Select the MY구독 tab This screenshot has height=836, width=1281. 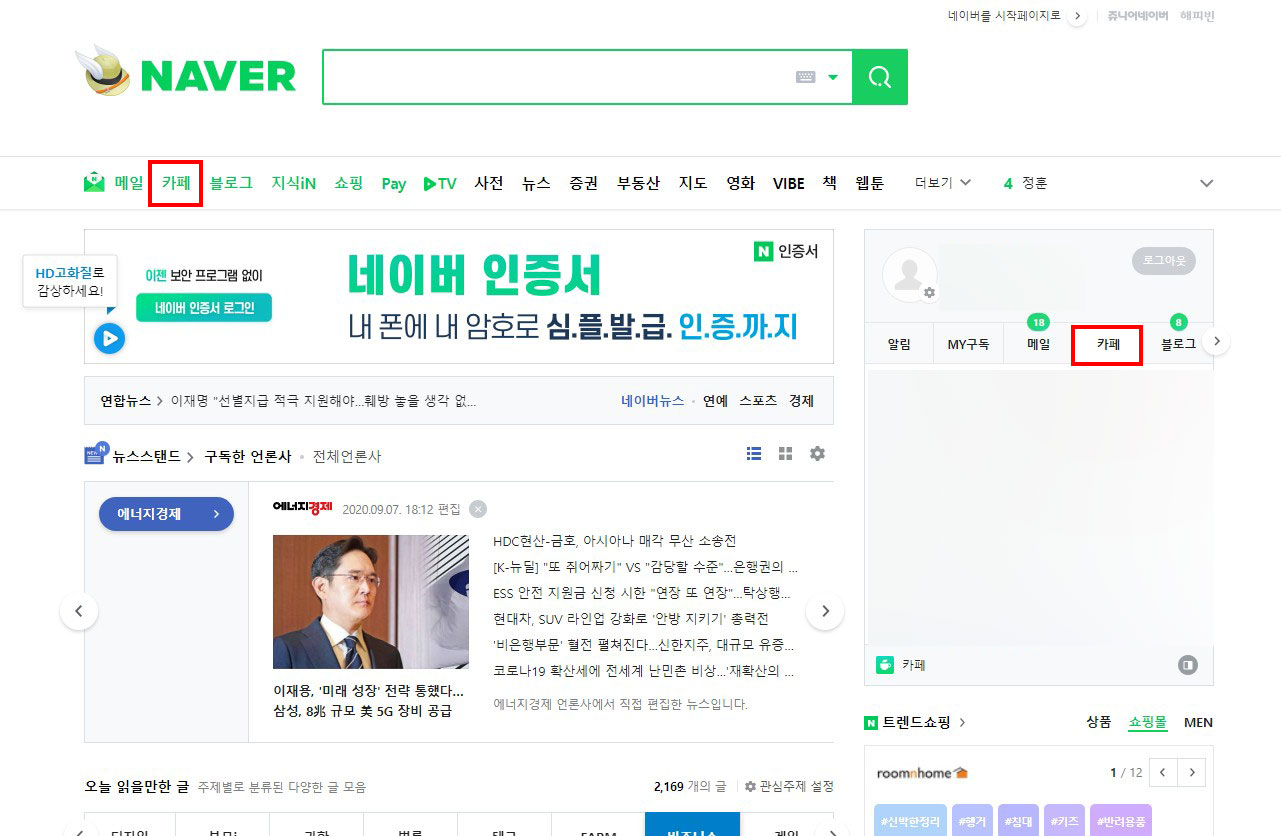point(968,344)
